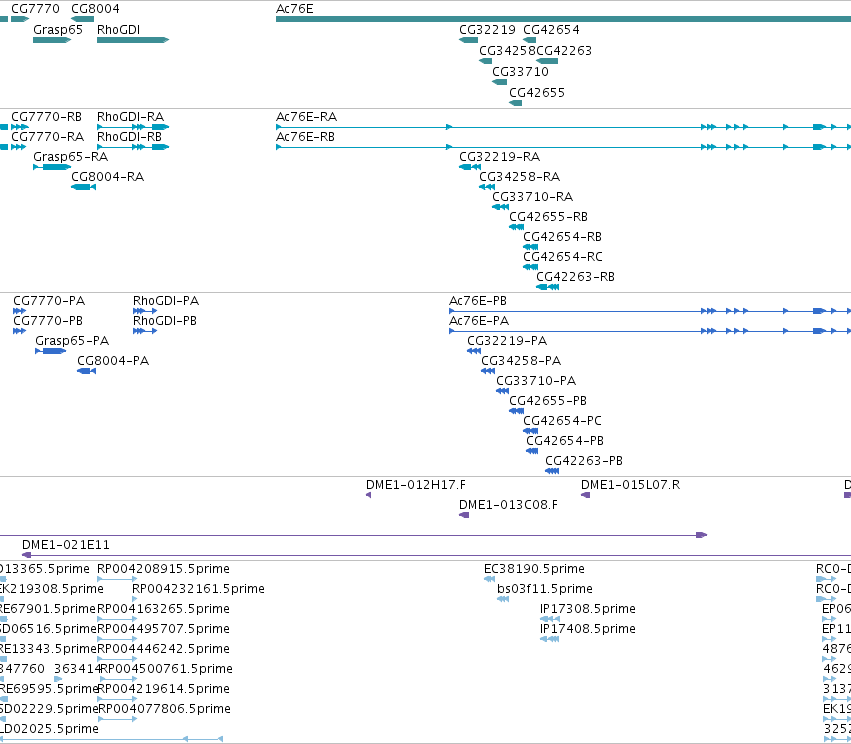Select EST RP004163265.5prime
The width and height of the screenshot is (851, 744).
point(163,609)
